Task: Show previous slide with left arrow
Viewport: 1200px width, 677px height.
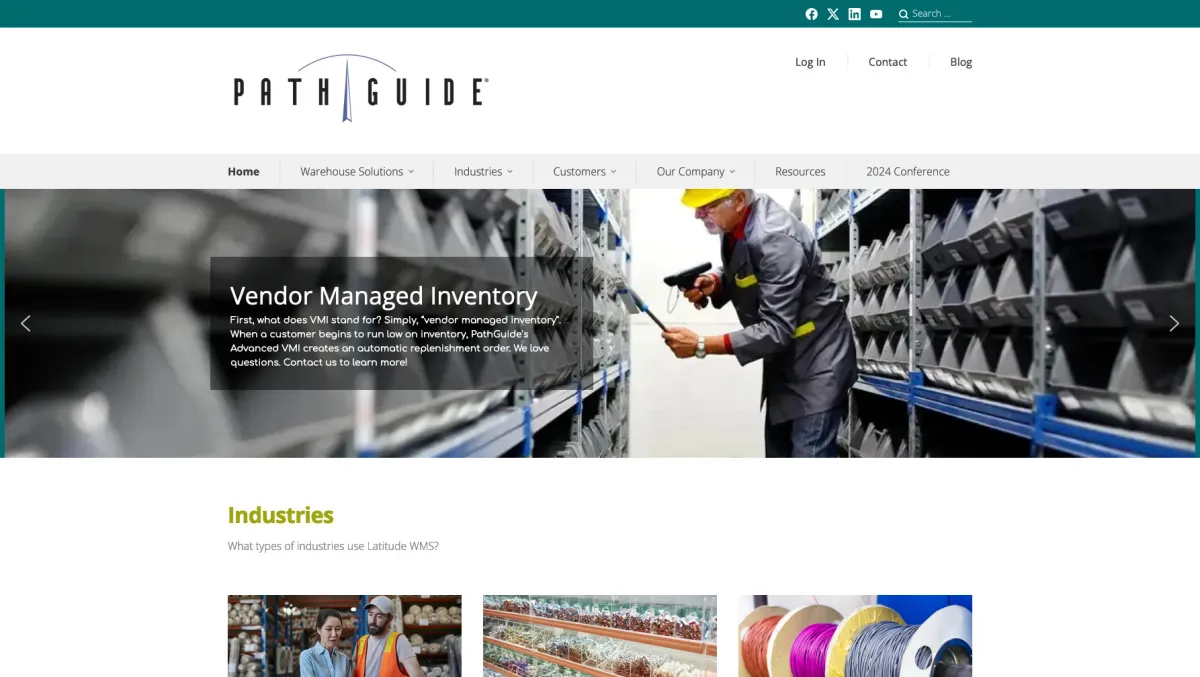Action: coord(26,323)
